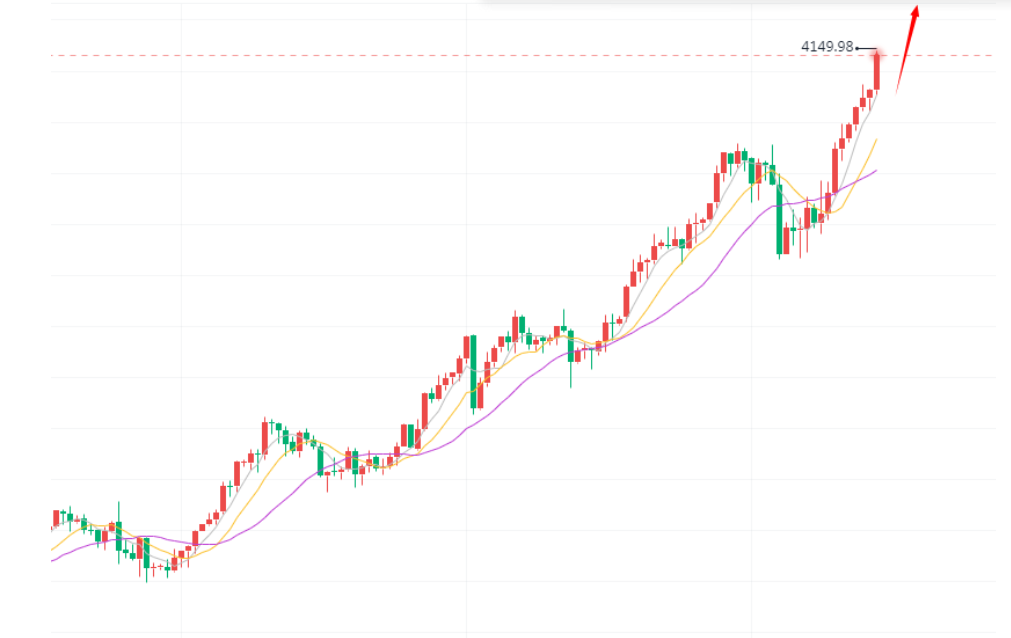Select the large green drop candle
This screenshot has width=1011, height=638.
[779, 220]
